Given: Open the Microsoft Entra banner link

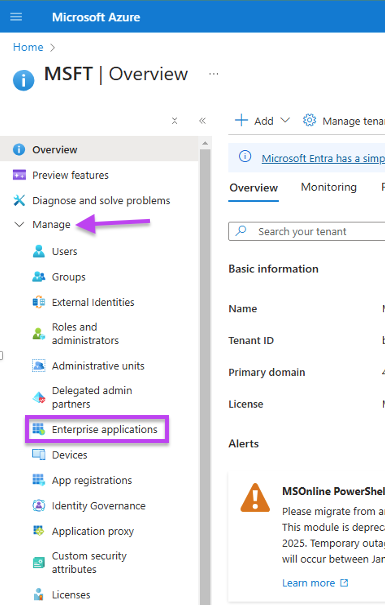Looking at the screenshot, I should point(323,158).
